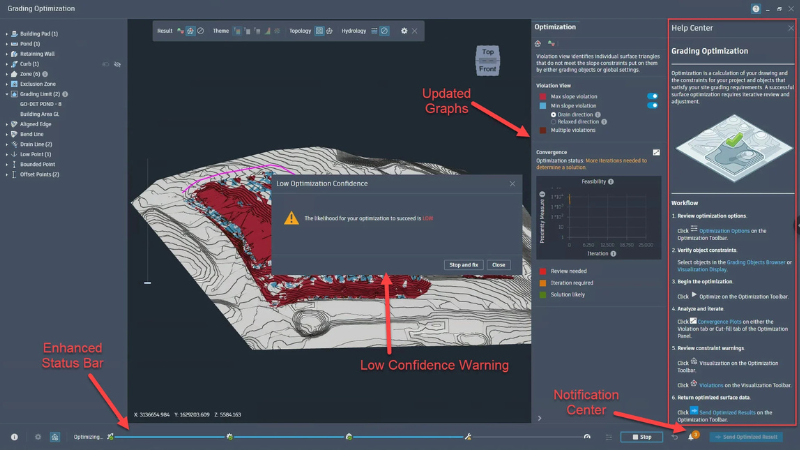Open visualization toolbar settings gear

(404, 31)
